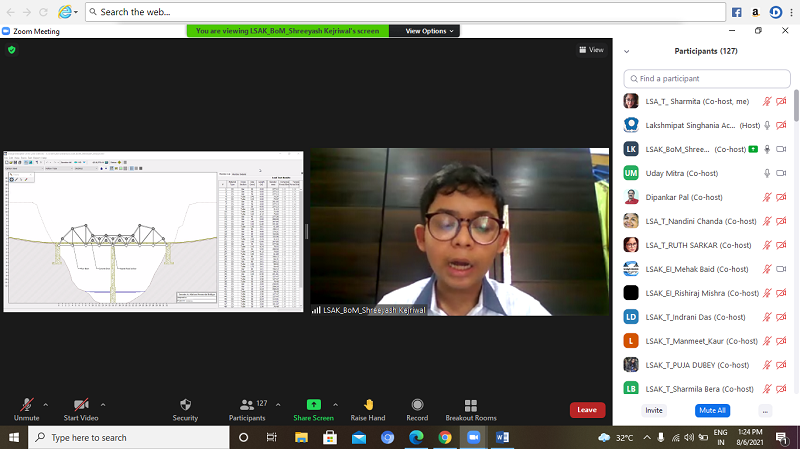
Task: Open the Word app in the taskbar
Action: 502,437
